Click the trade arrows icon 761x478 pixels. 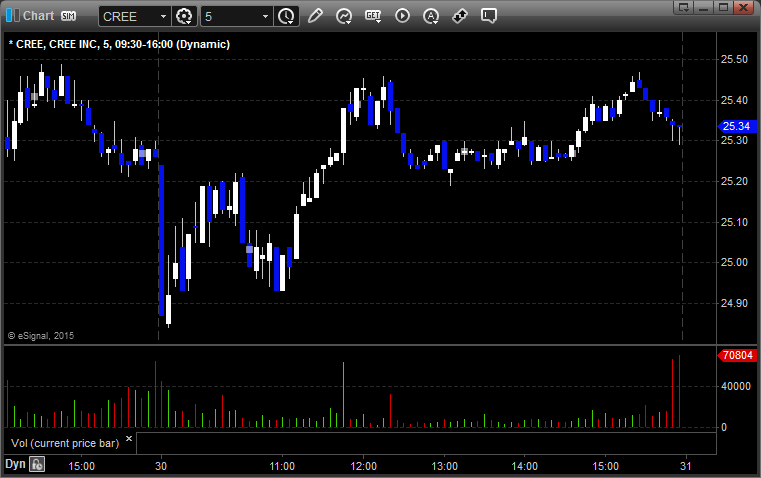click(460, 16)
